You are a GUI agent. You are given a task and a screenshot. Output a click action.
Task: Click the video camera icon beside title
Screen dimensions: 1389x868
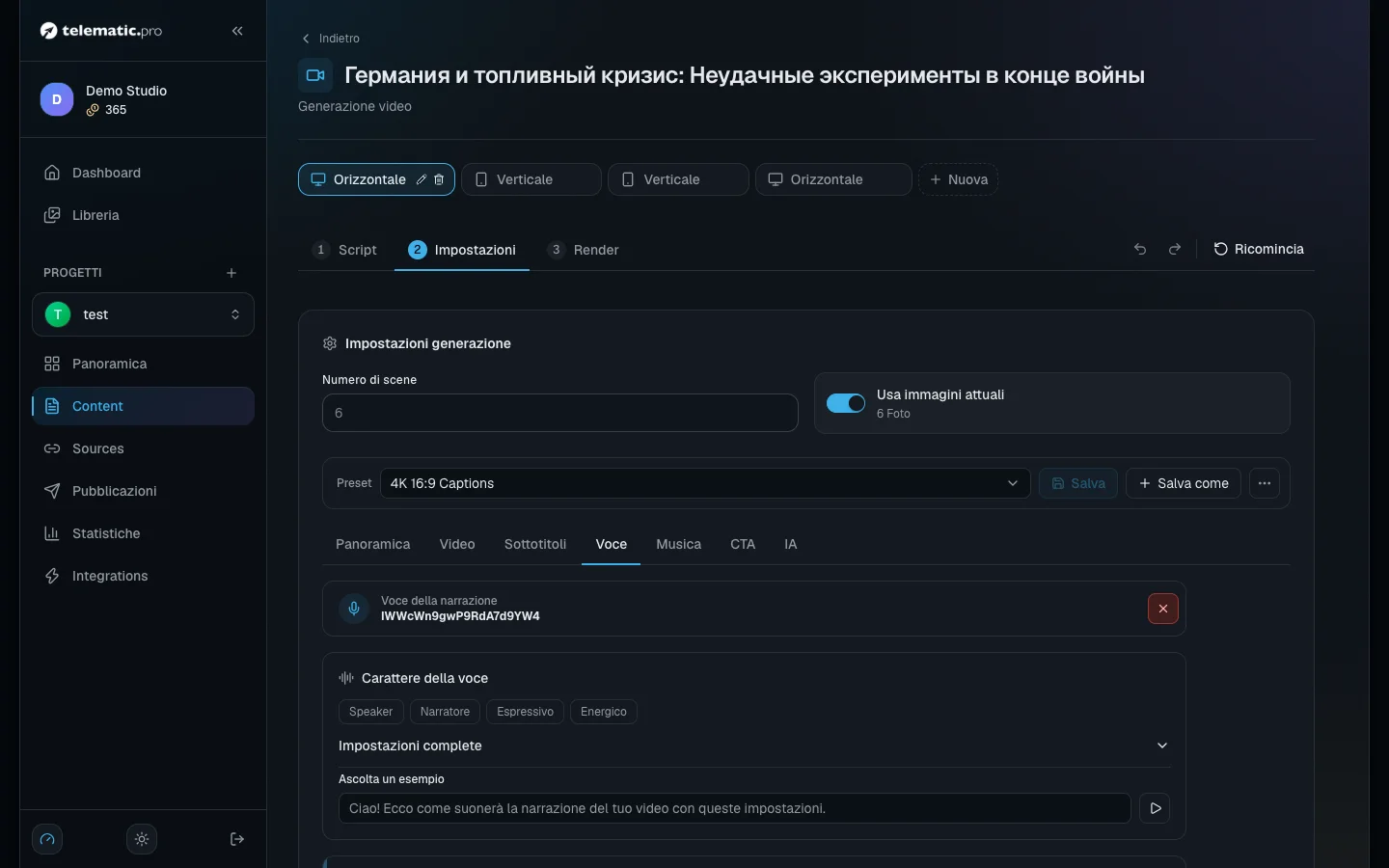tap(315, 75)
